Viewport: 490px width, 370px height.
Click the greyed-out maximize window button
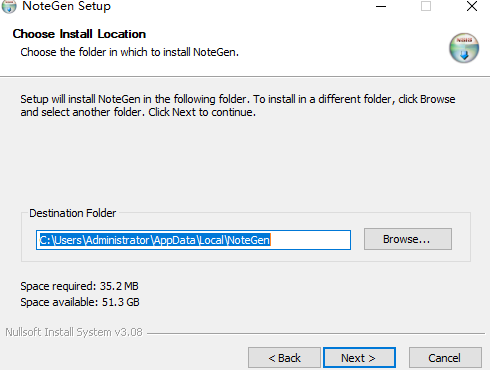pos(426,6)
